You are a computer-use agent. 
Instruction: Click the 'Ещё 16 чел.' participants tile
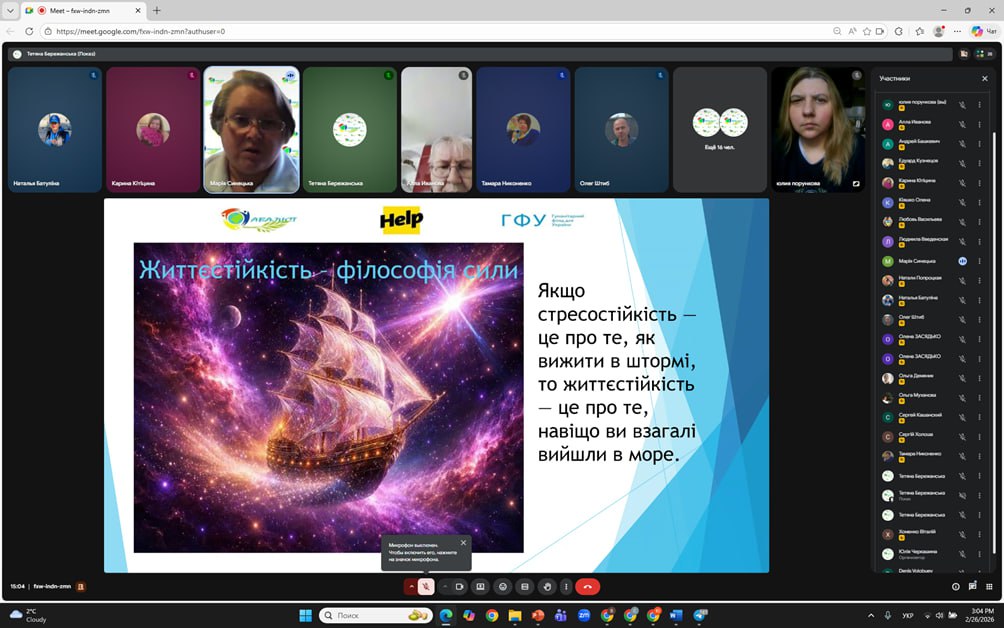[720, 129]
